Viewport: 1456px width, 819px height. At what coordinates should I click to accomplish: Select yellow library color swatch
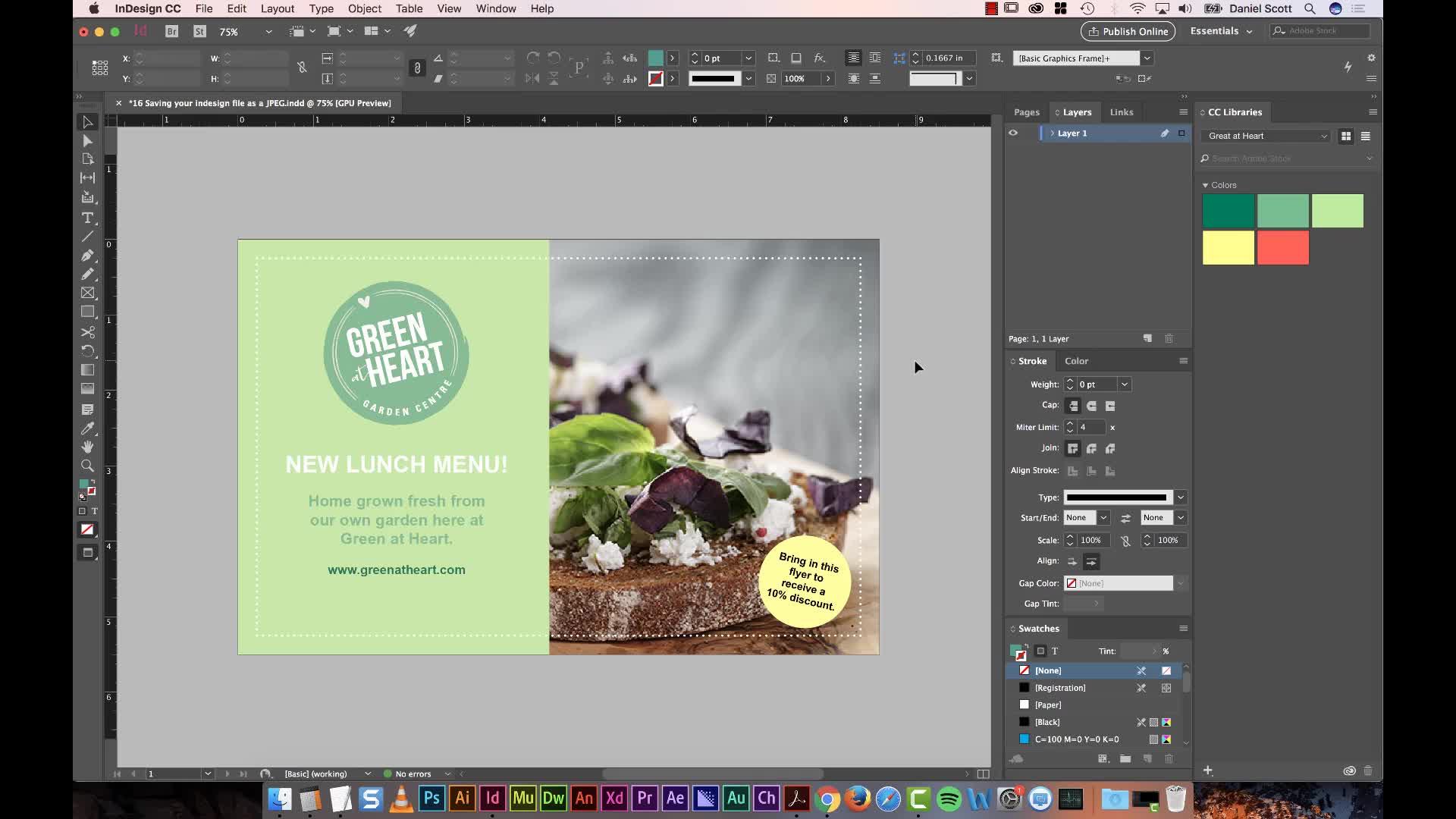[1228, 248]
